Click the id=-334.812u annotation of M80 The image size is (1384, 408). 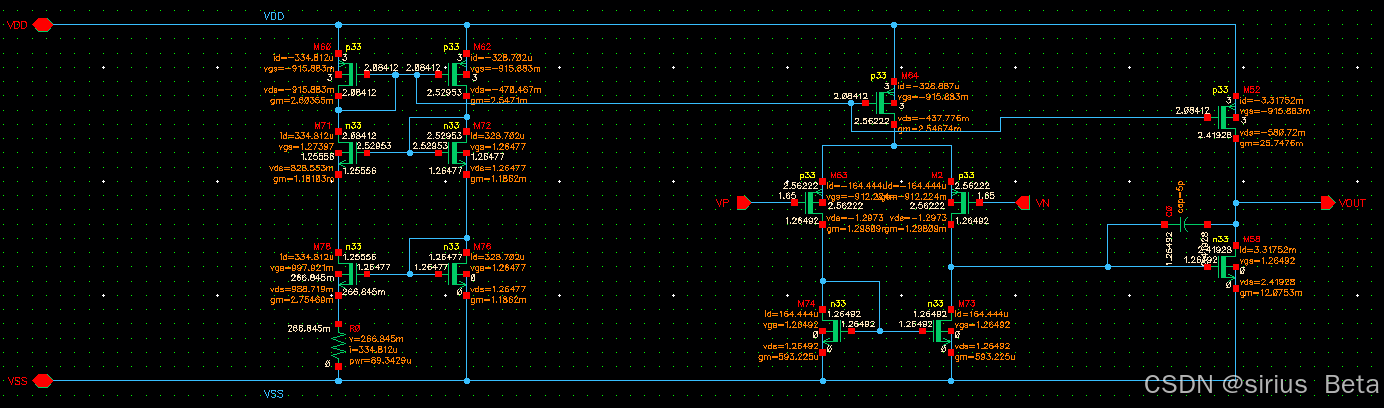pyautogui.click(x=305, y=57)
